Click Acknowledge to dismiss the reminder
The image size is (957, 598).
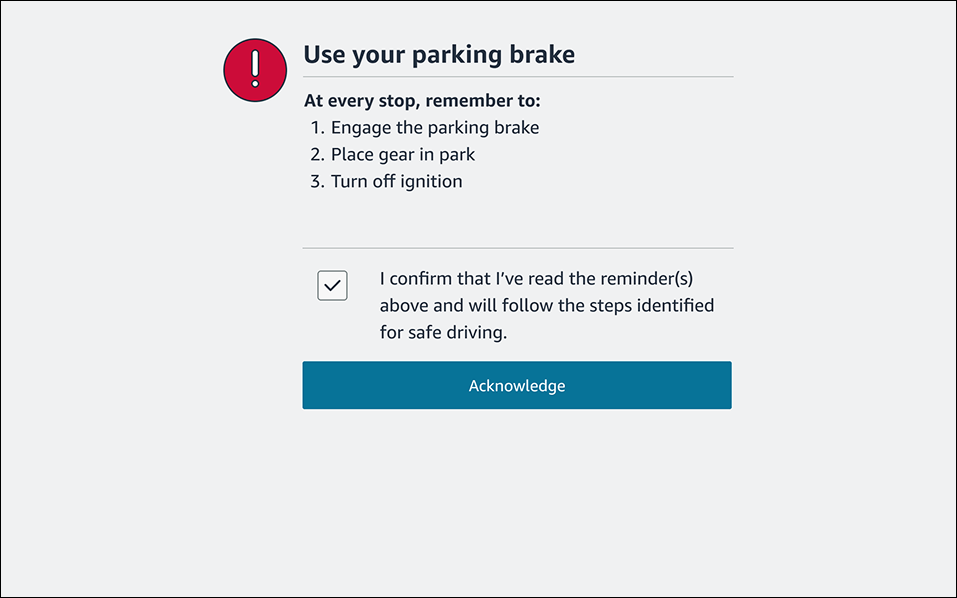point(516,385)
